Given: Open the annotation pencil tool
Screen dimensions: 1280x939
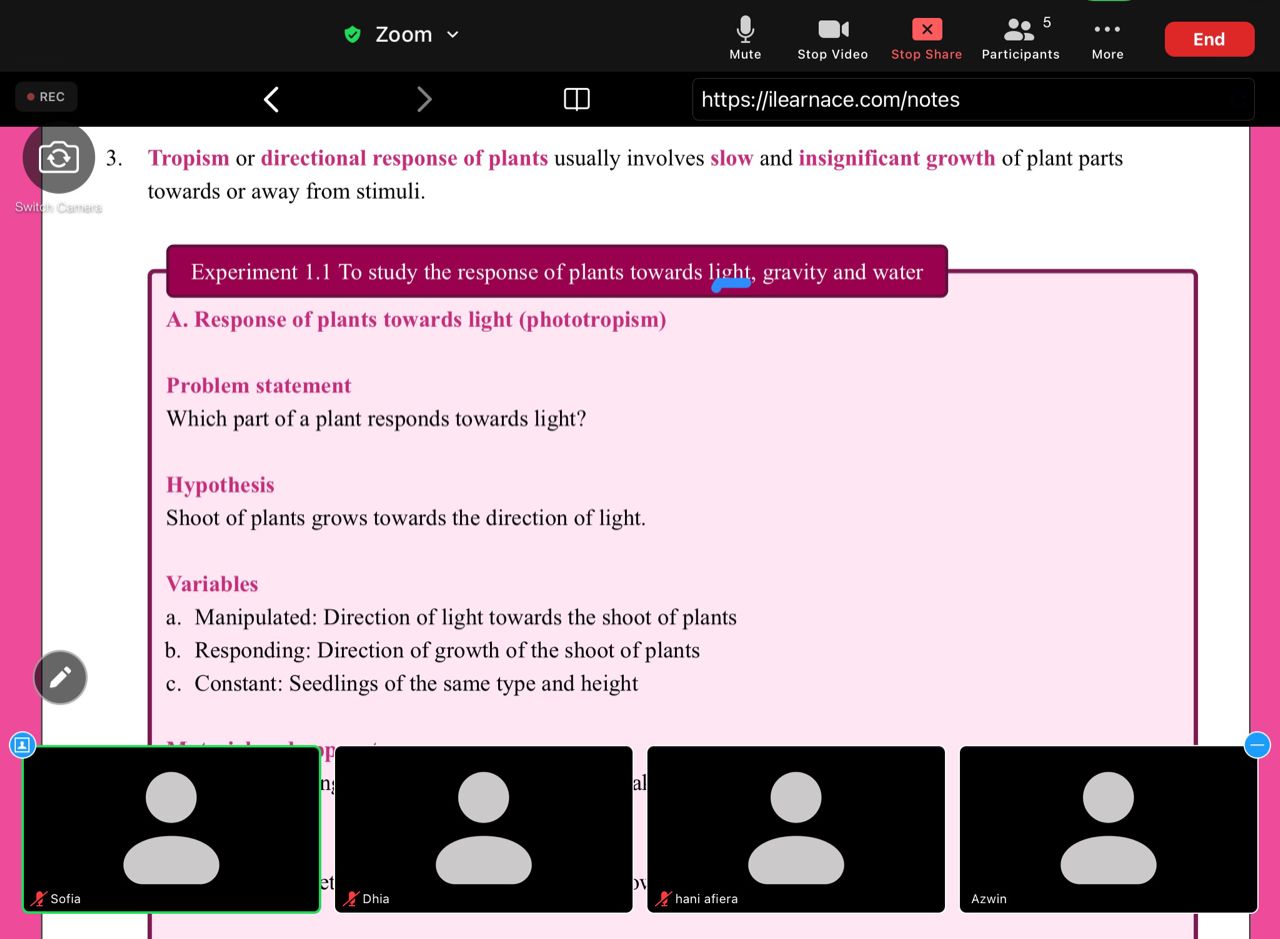Looking at the screenshot, I should 60,678.
